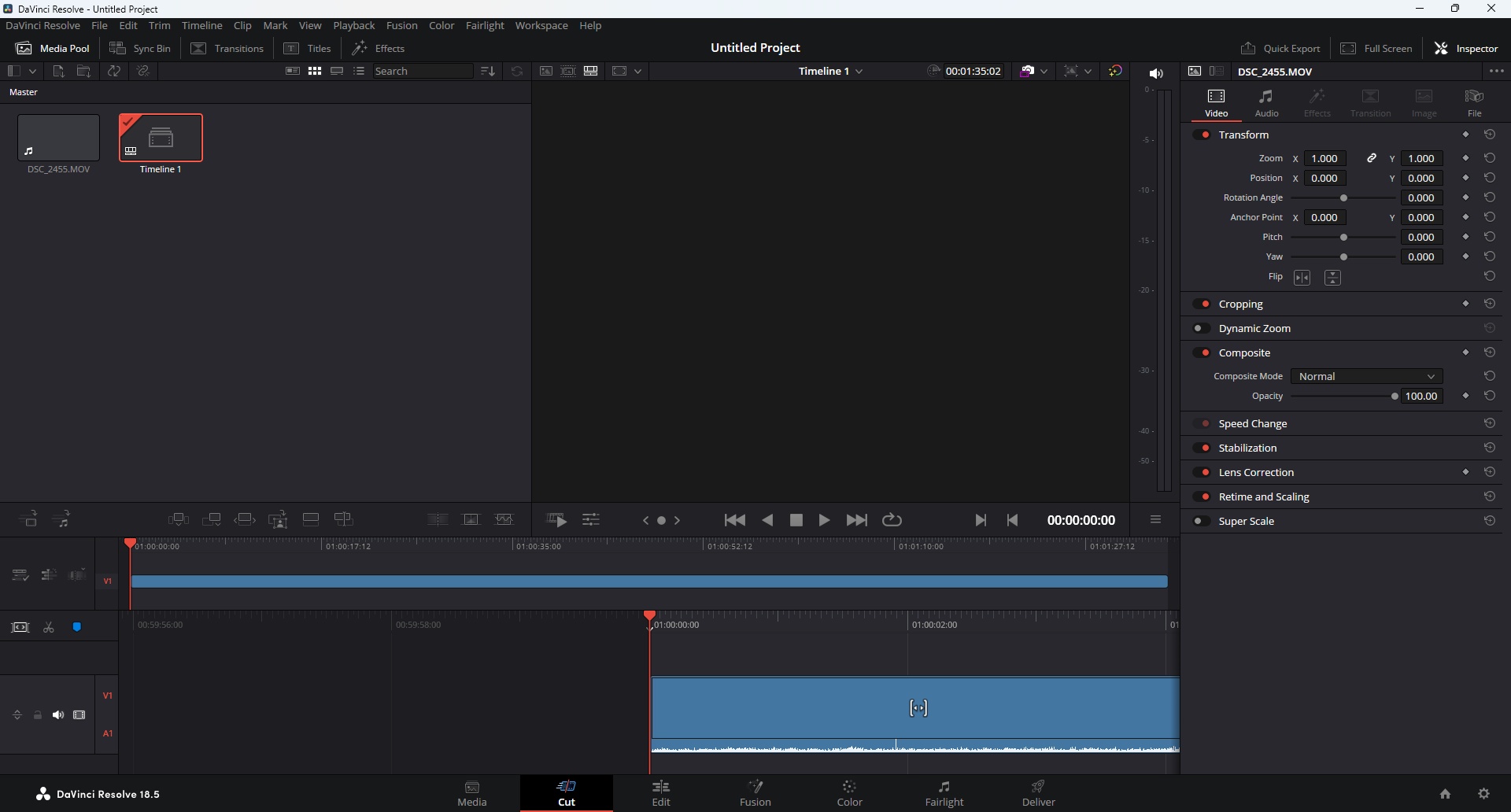Enable the Dynamic Zoom toggle
Screen dimensions: 1511x812
pyautogui.click(x=1202, y=328)
